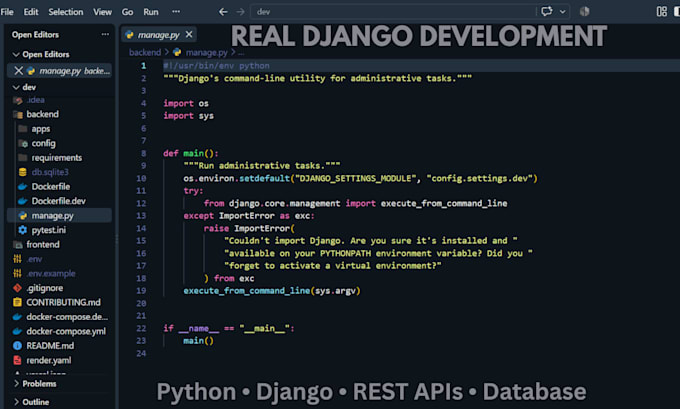Click backend in the breadcrumb
The image size is (680, 409).
[x=145, y=52]
